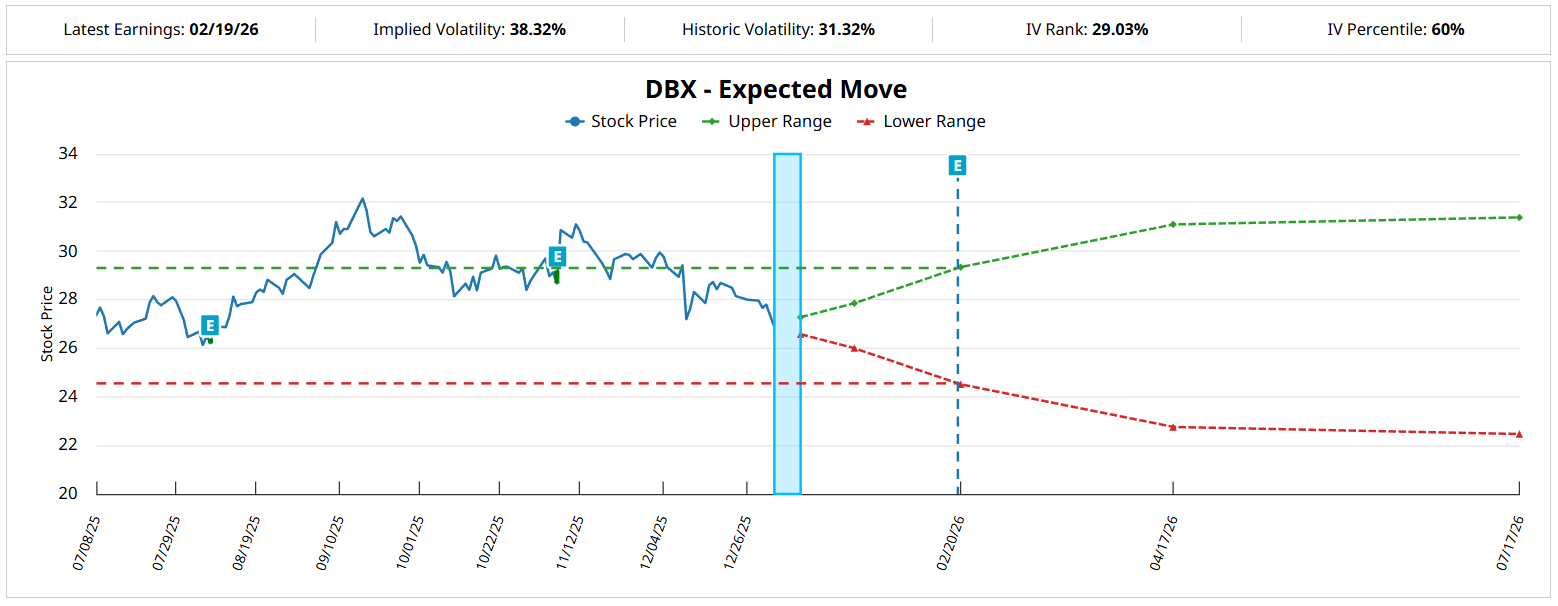Toggle the Lower Range legend entry
The image size is (1558, 606).
click(922, 122)
